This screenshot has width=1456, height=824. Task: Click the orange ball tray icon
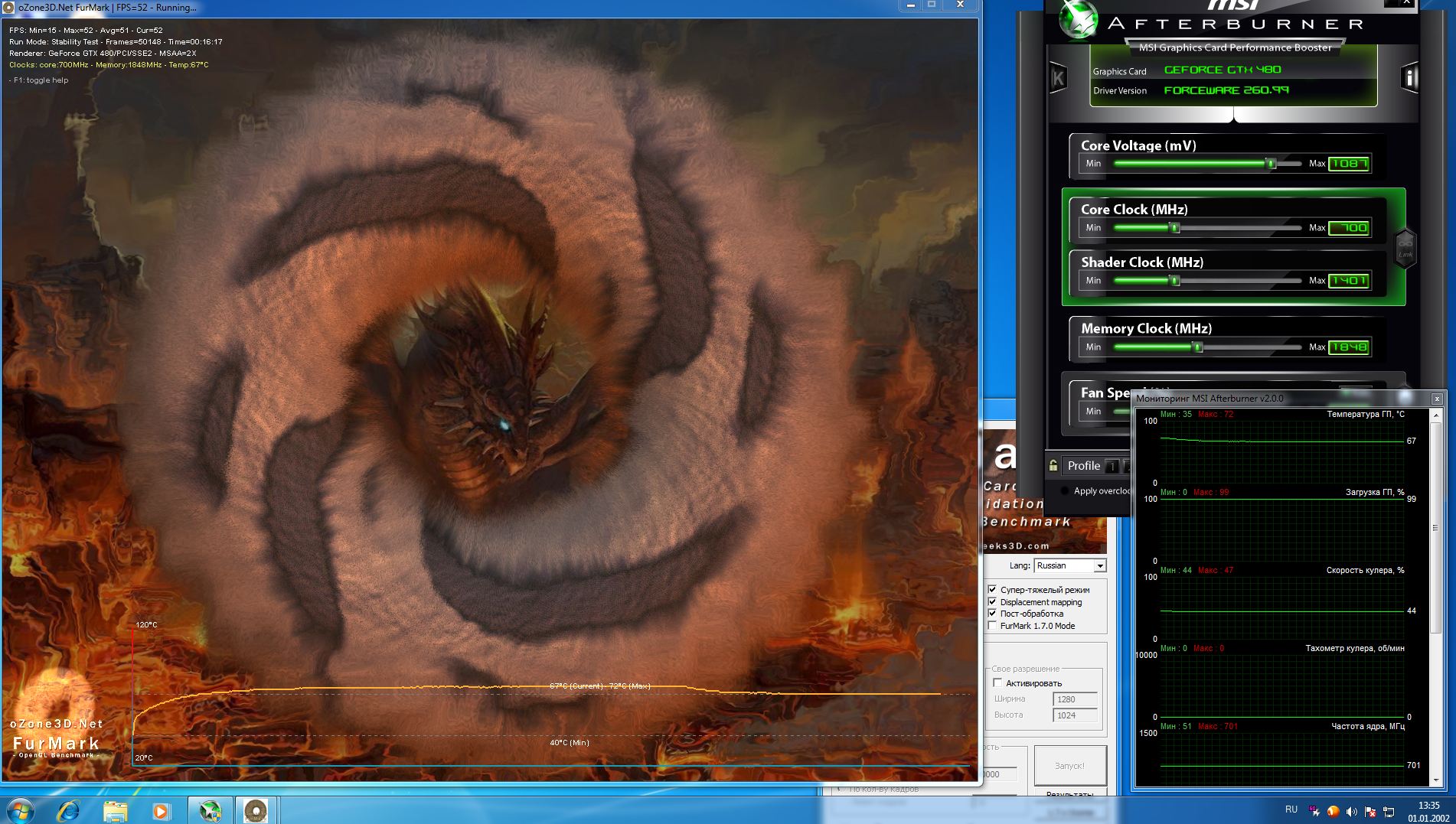[x=1333, y=811]
